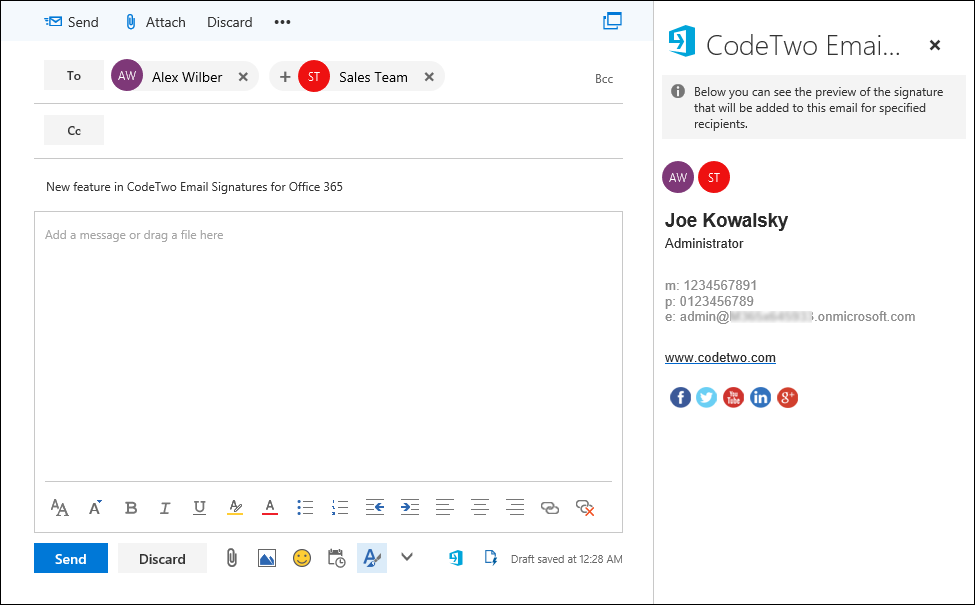Insert a hyperlink
This screenshot has height=605, width=975.
[550, 508]
